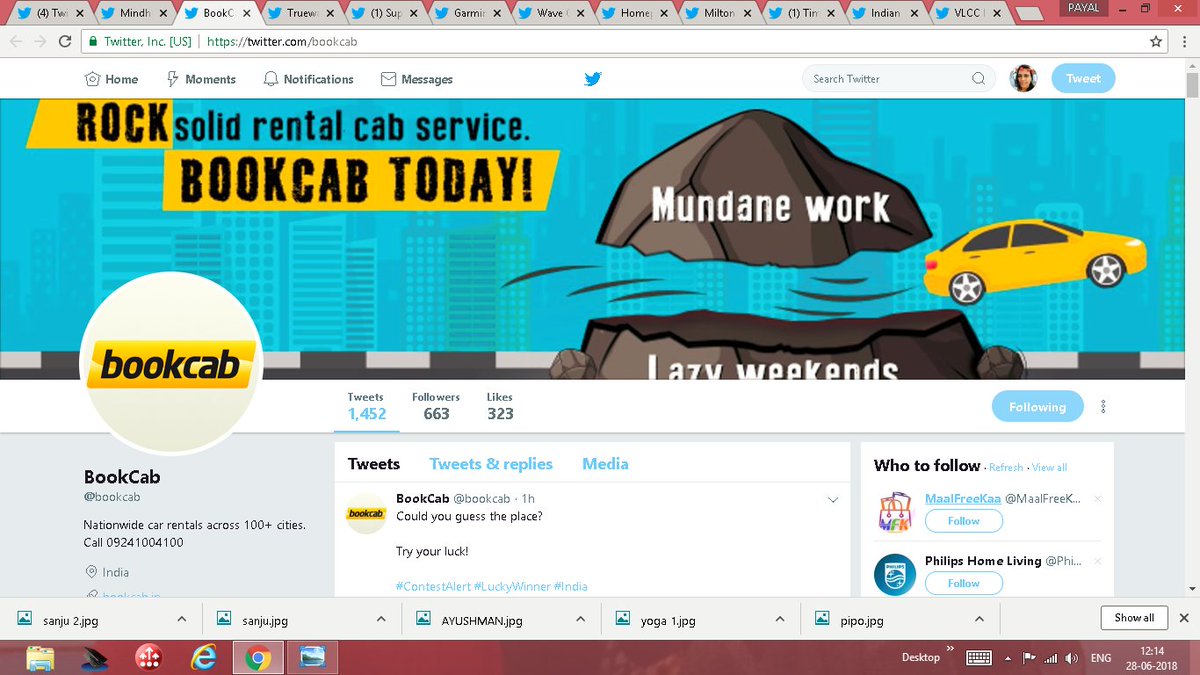Click the browser reload button
This screenshot has width=1200, height=675.
tap(64, 42)
